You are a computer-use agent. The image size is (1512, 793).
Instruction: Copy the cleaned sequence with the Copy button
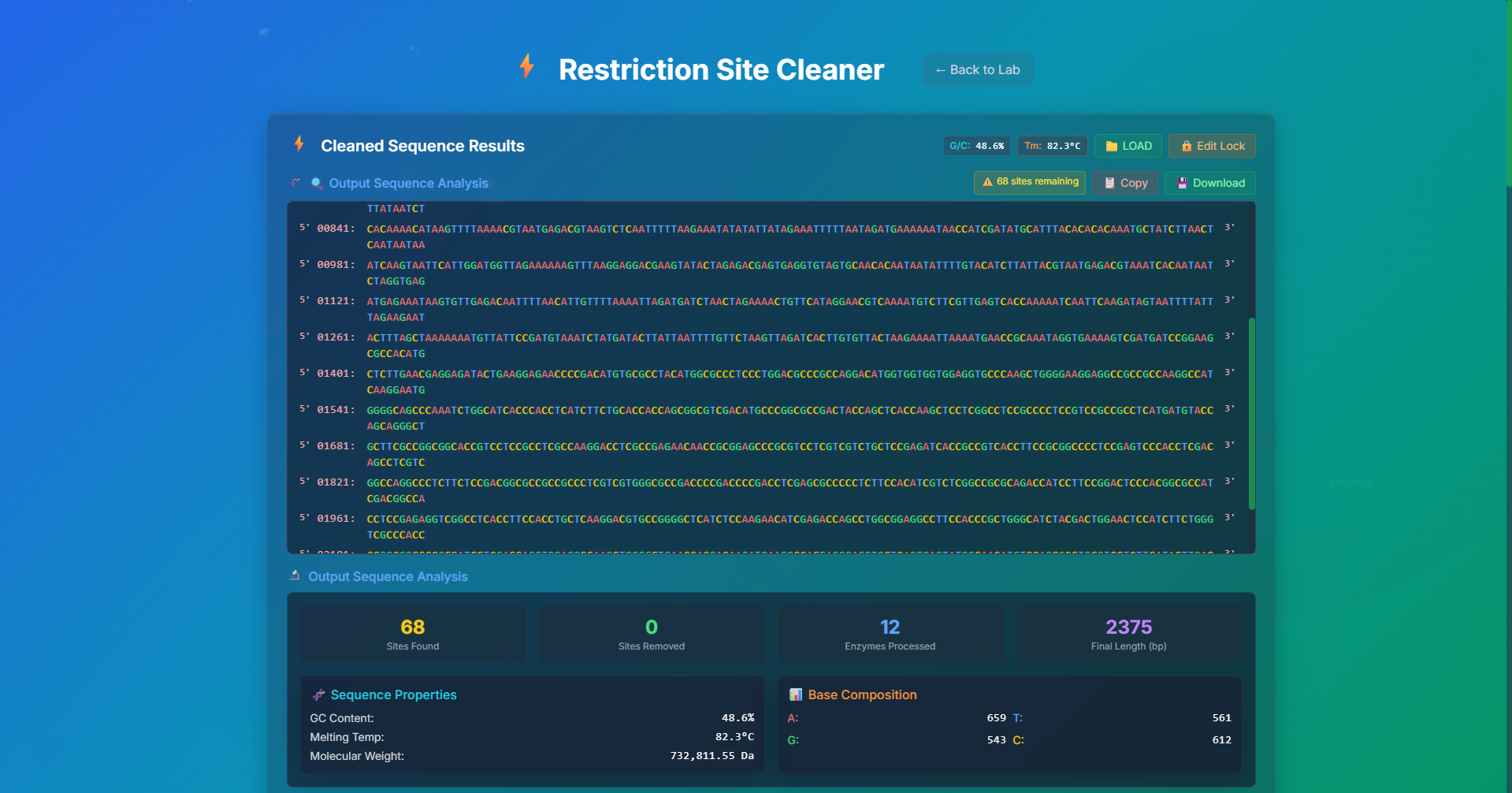click(1124, 183)
